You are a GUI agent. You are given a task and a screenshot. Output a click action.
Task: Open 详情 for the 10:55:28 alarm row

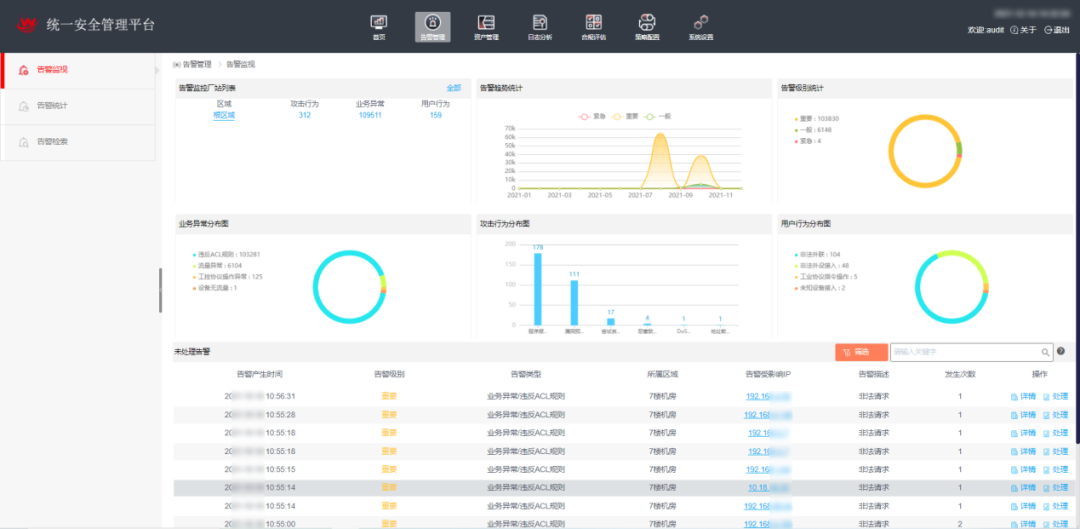click(1023, 415)
